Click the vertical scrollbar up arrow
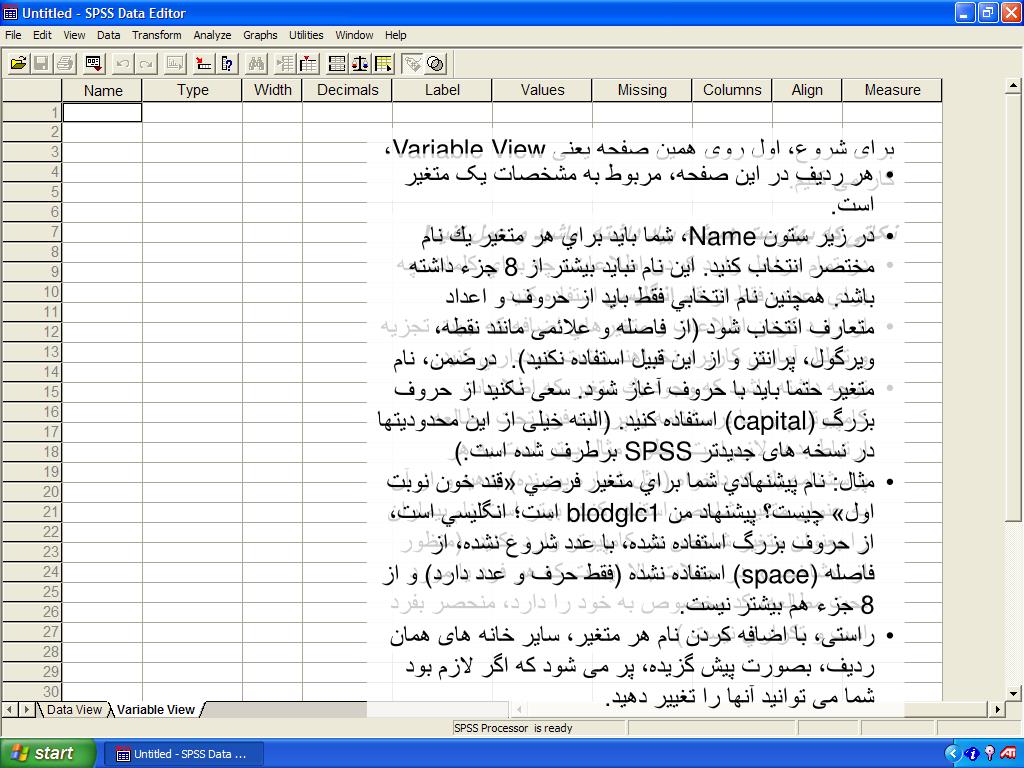 coord(1014,85)
